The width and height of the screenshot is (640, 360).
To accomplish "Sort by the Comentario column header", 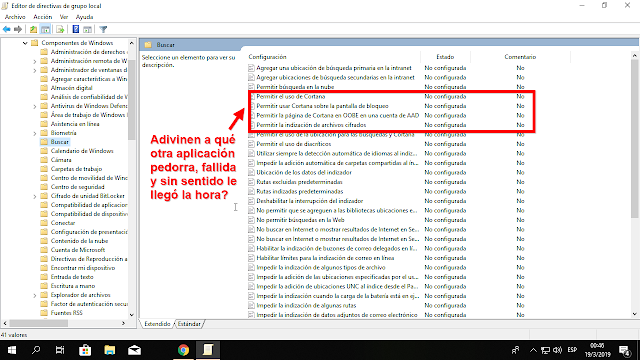I will coord(520,57).
